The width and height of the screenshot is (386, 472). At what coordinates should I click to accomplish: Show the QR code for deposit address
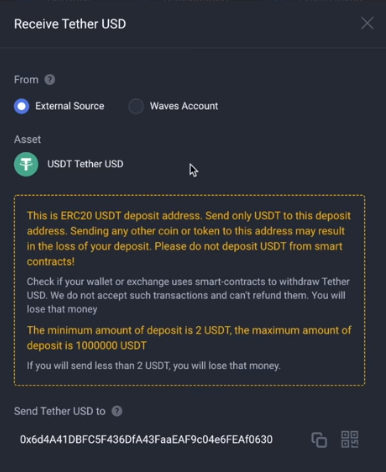[x=350, y=439]
